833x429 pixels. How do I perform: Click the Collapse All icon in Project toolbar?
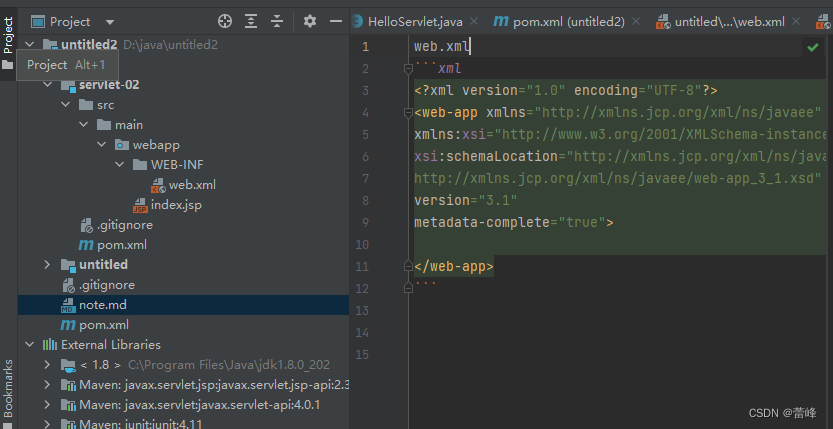277,21
